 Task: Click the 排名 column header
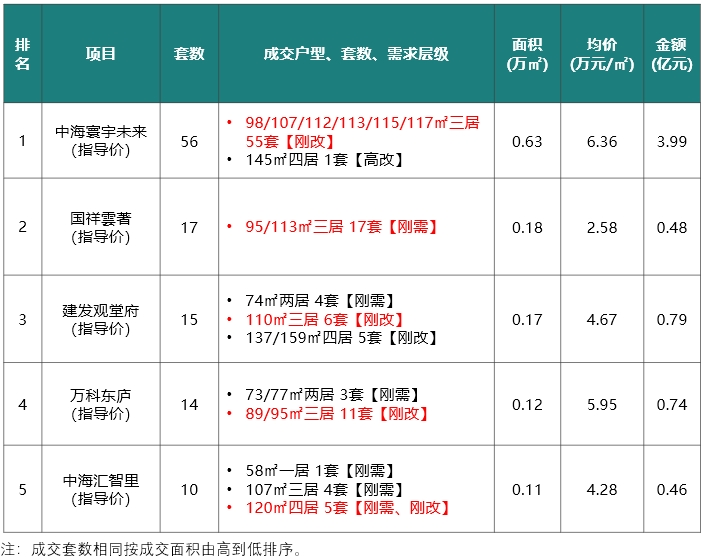click(x=22, y=54)
